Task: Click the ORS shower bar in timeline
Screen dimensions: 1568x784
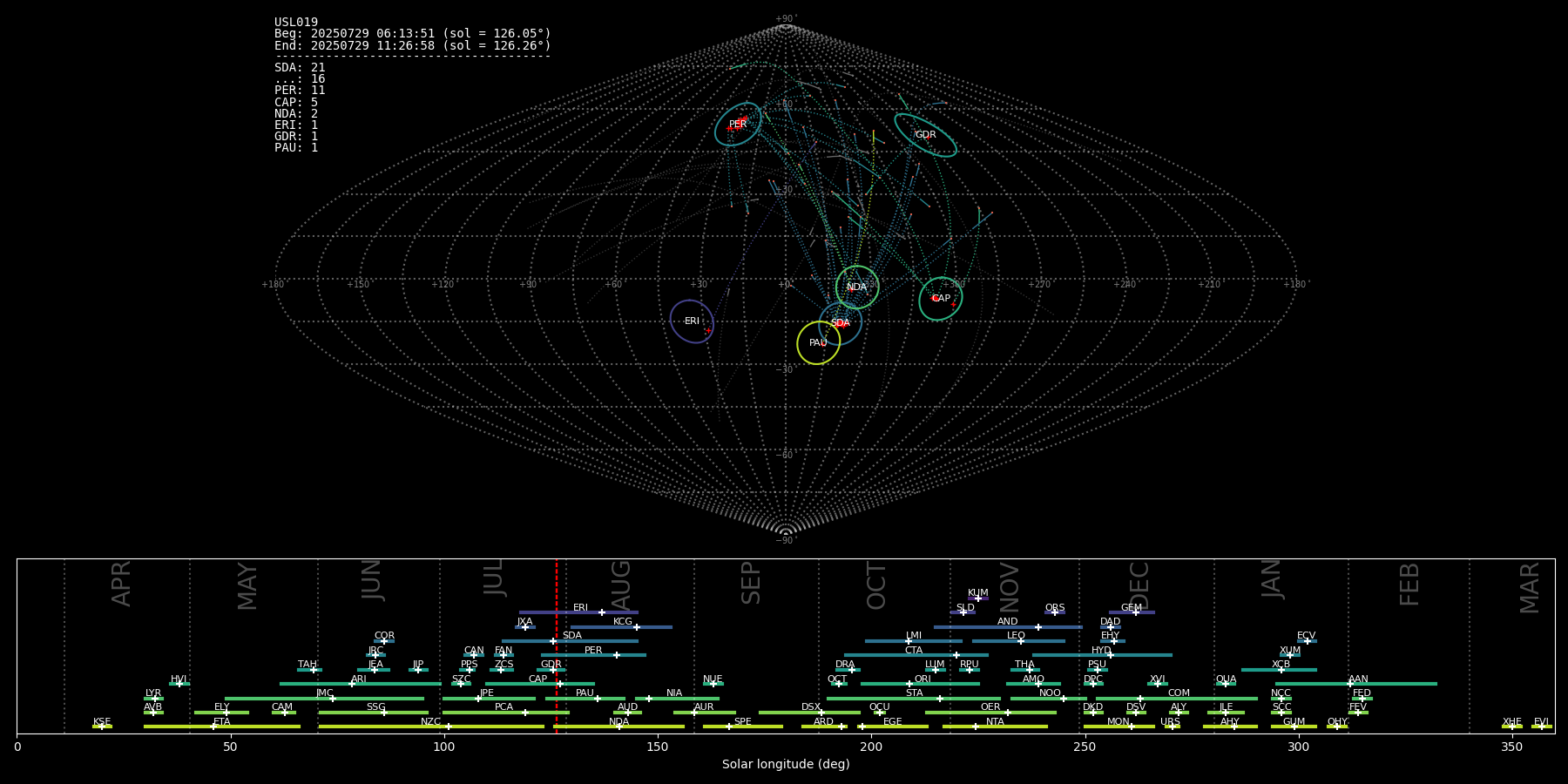Action: point(1055,612)
